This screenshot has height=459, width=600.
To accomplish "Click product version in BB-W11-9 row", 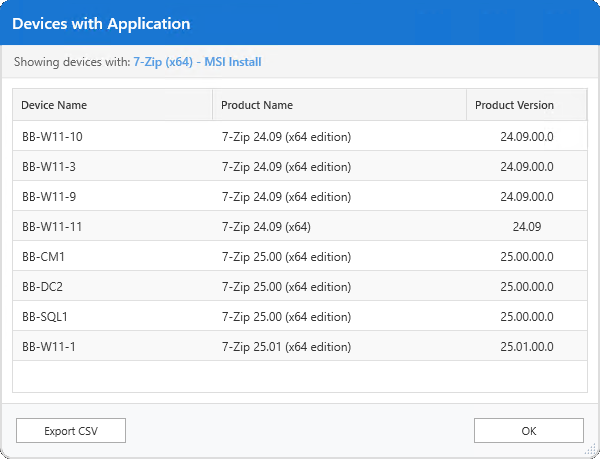I will (527, 197).
